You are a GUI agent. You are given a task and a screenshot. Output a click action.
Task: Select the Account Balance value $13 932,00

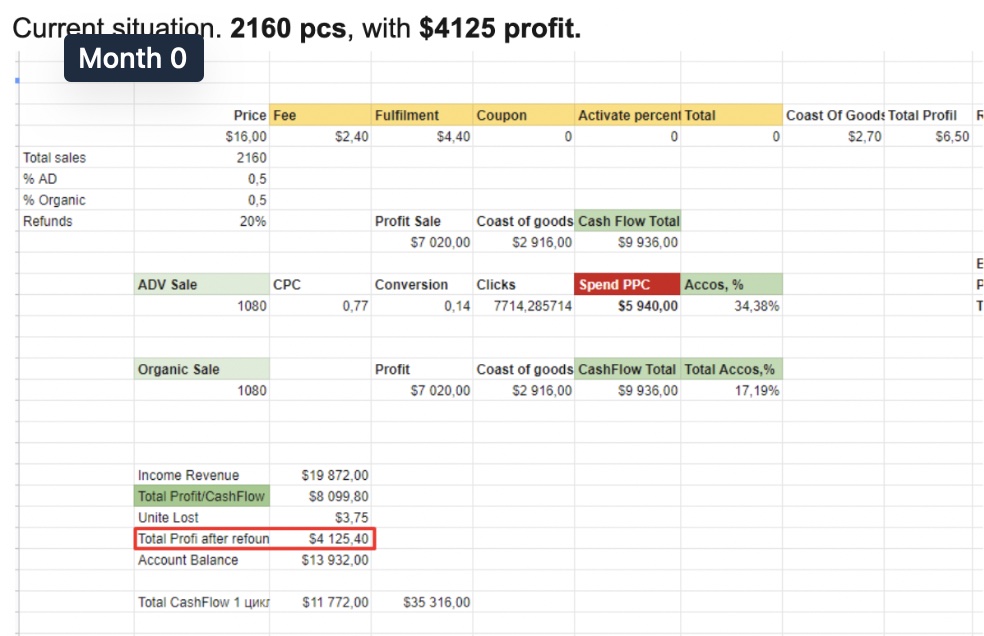pyautogui.click(x=322, y=560)
